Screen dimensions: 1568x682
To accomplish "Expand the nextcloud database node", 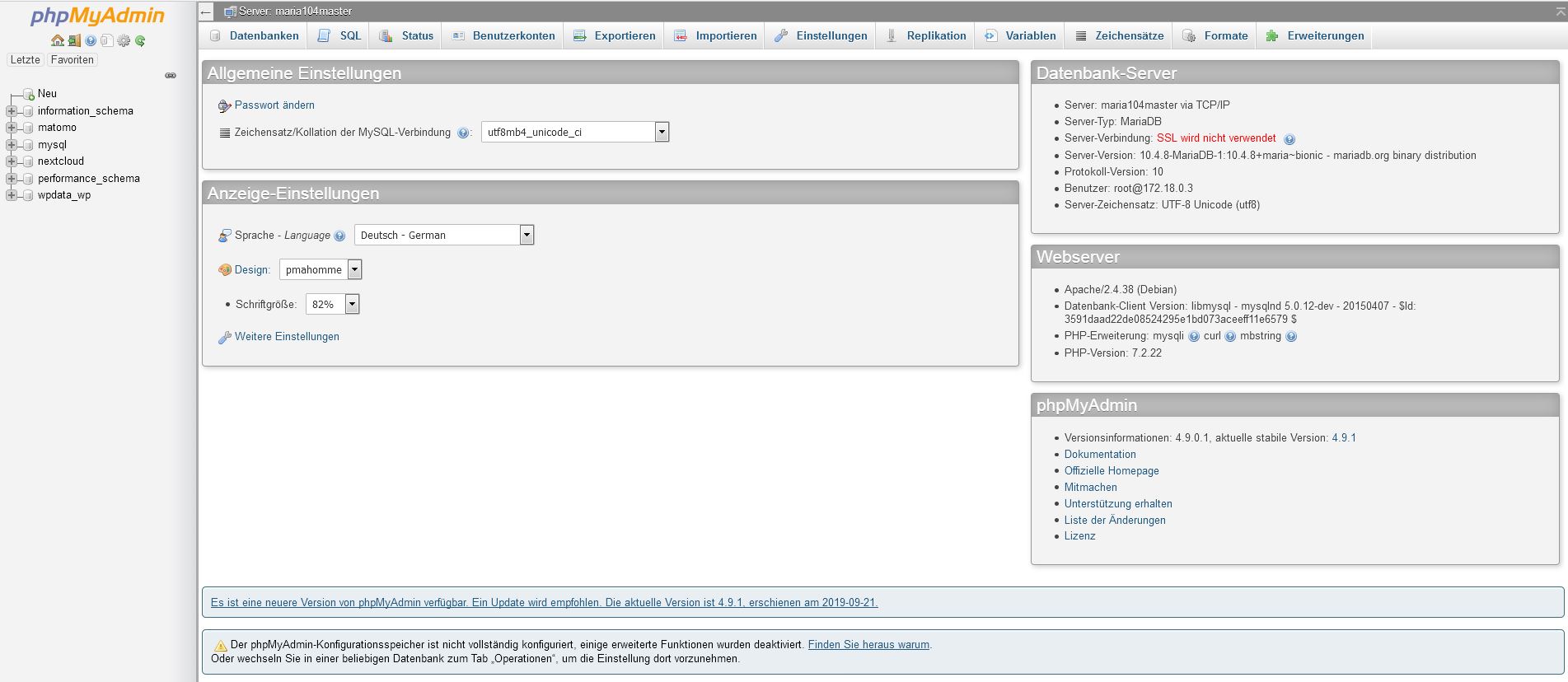I will 12,161.
